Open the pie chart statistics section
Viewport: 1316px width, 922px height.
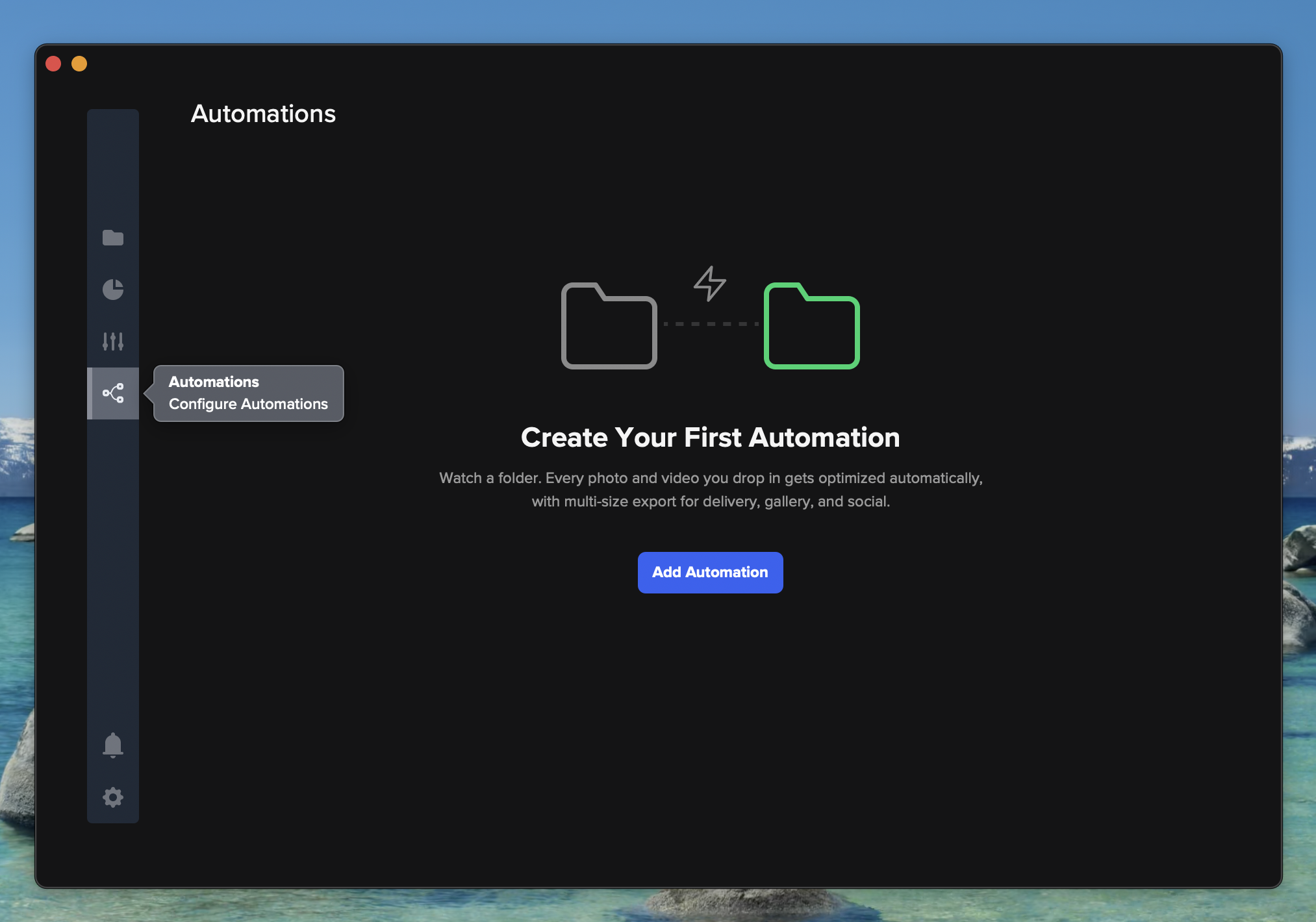coord(113,290)
